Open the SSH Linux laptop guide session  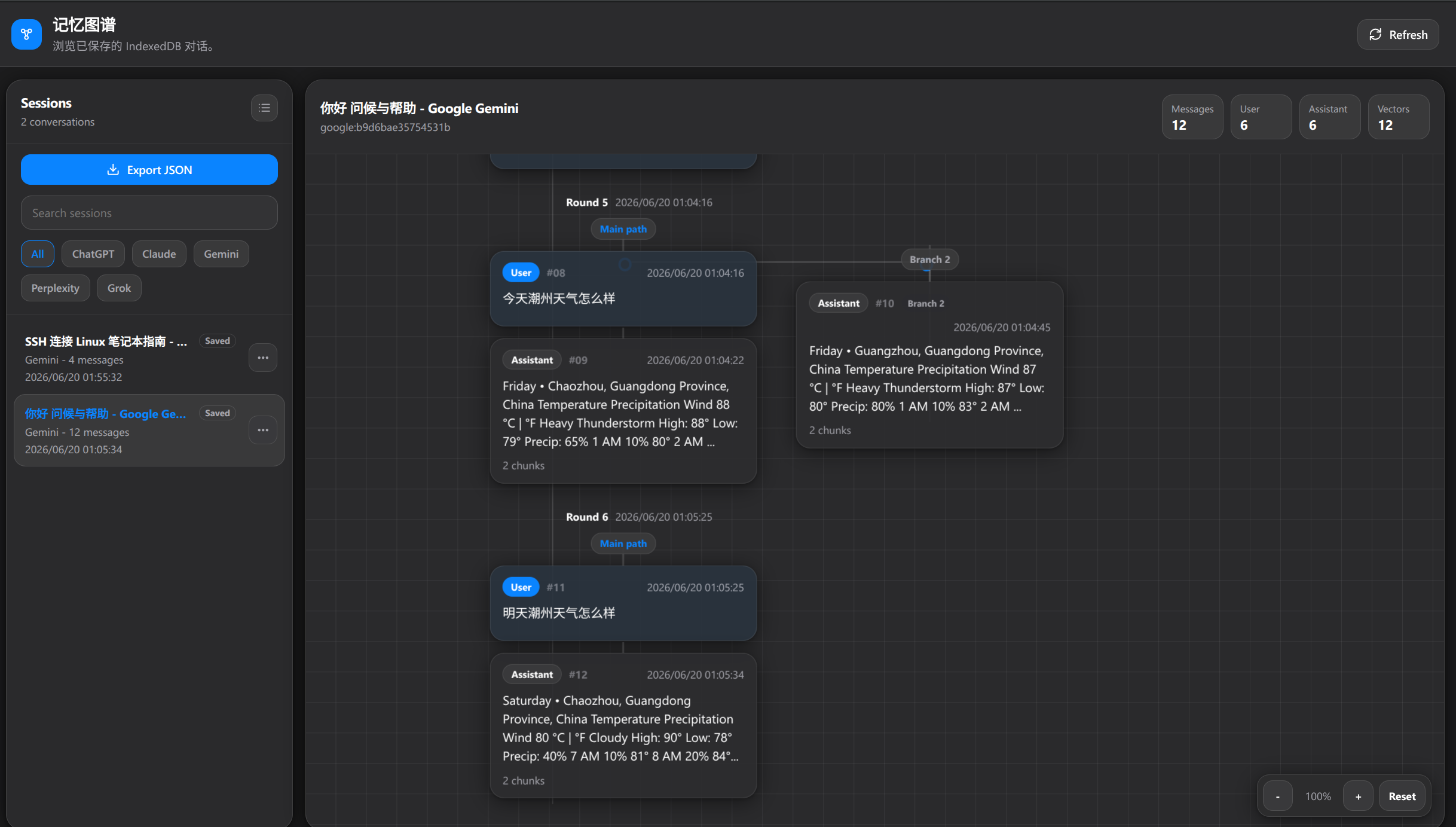click(x=131, y=358)
